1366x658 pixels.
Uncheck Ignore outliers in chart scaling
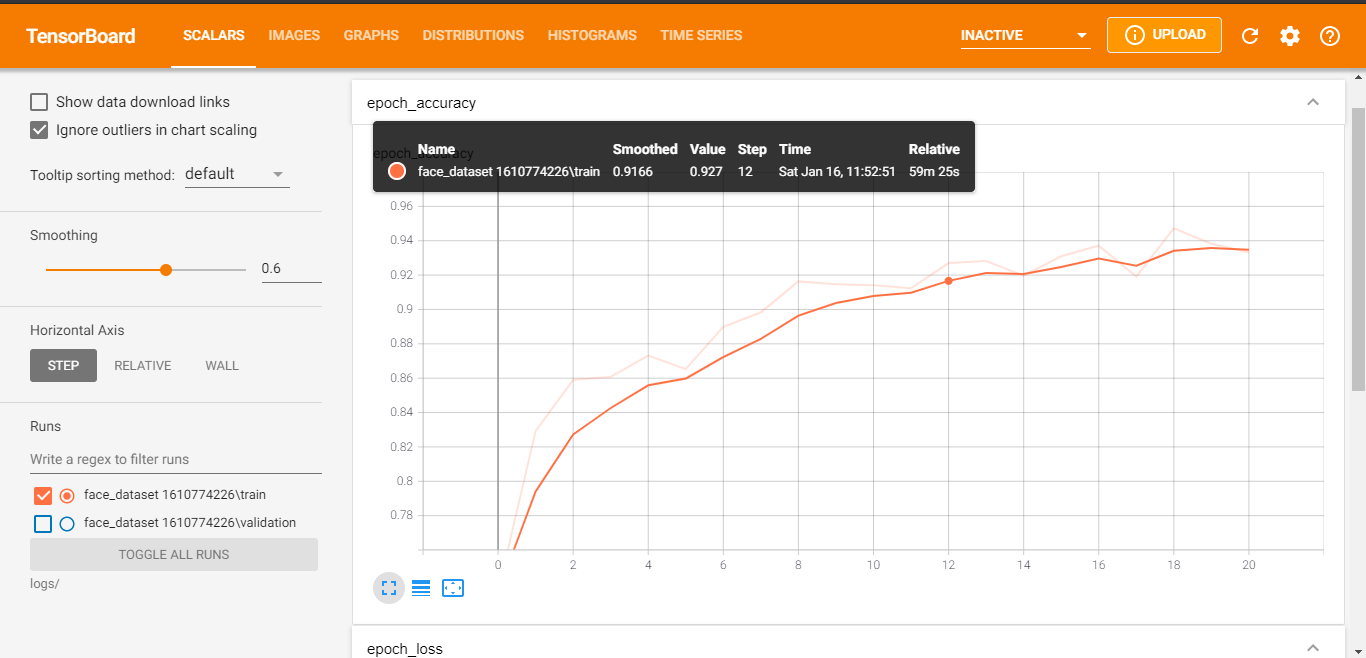pos(39,130)
